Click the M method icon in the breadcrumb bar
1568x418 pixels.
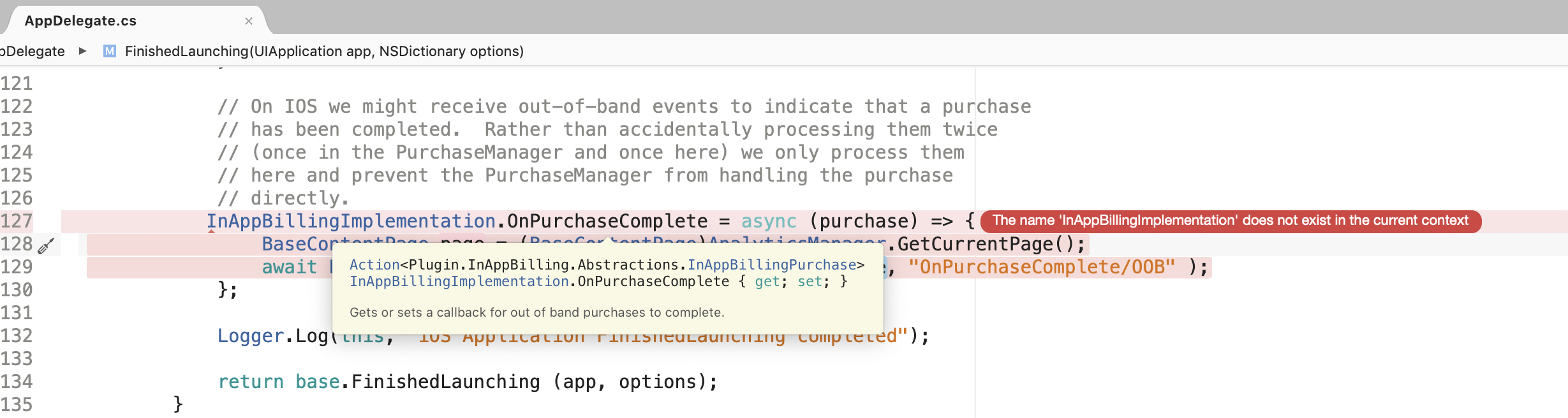(110, 51)
